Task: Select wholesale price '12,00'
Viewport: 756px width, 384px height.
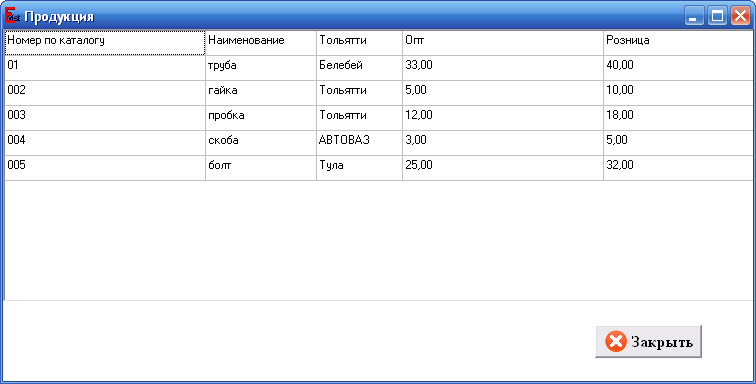Action: pos(503,118)
